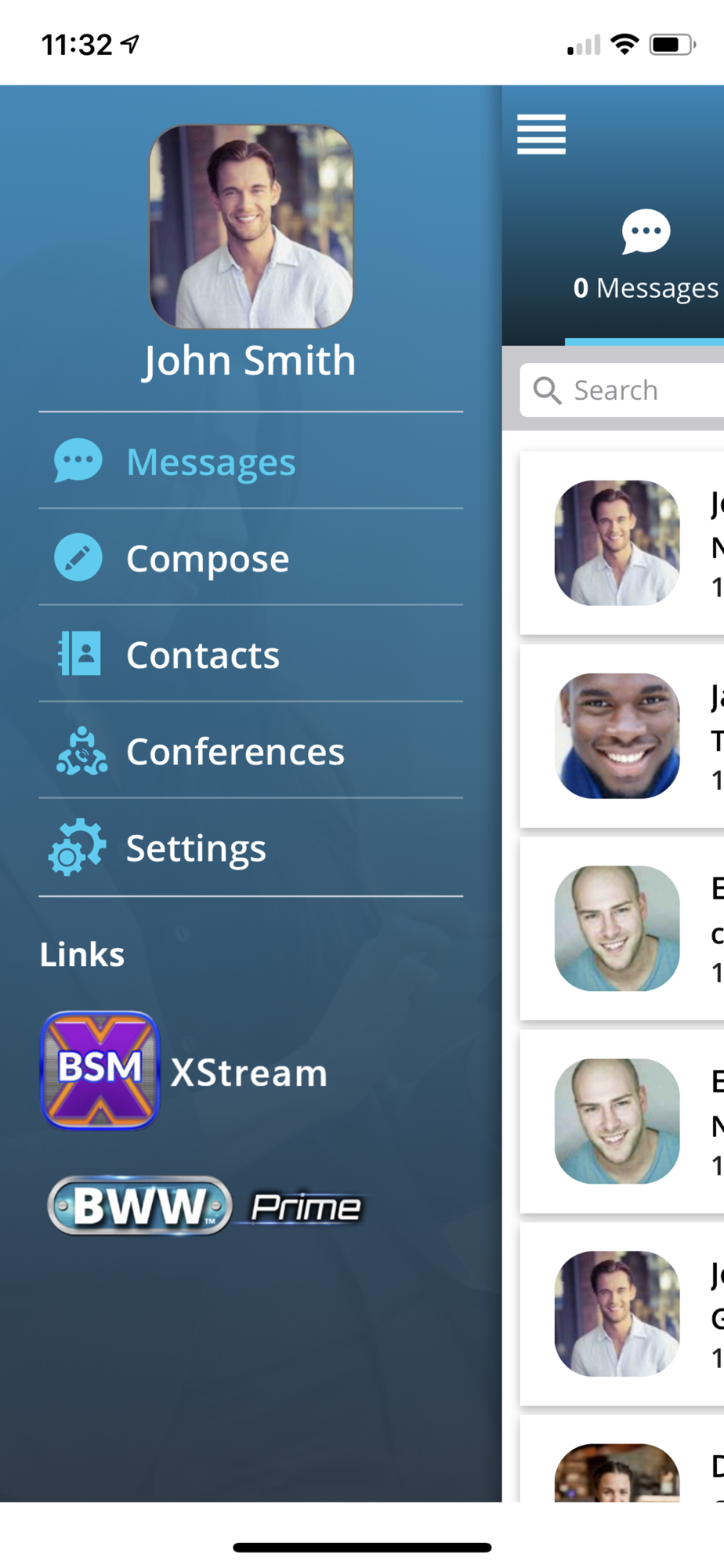Open the second conversation with smiling man avatar
The image size is (724, 1568).
pyautogui.click(x=622, y=736)
